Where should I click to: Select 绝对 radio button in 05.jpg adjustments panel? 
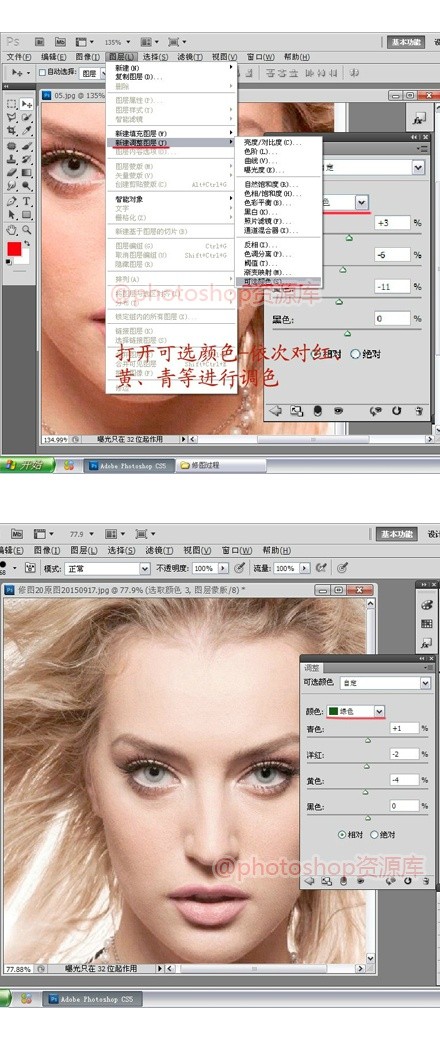pyautogui.click(x=355, y=354)
